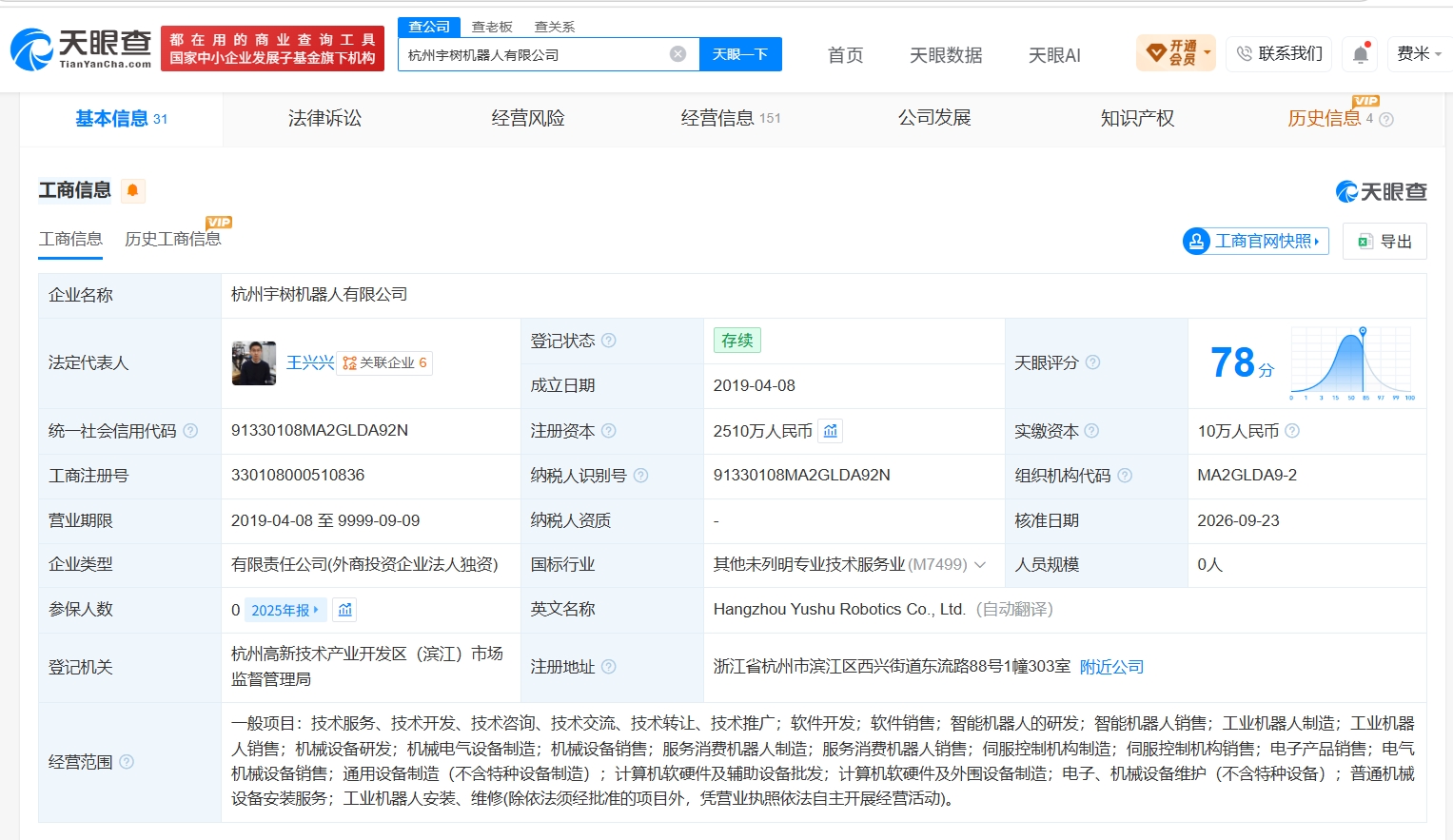Click the help icon beside 纳税人识别号
This screenshot has width=1453, height=840.
point(640,476)
